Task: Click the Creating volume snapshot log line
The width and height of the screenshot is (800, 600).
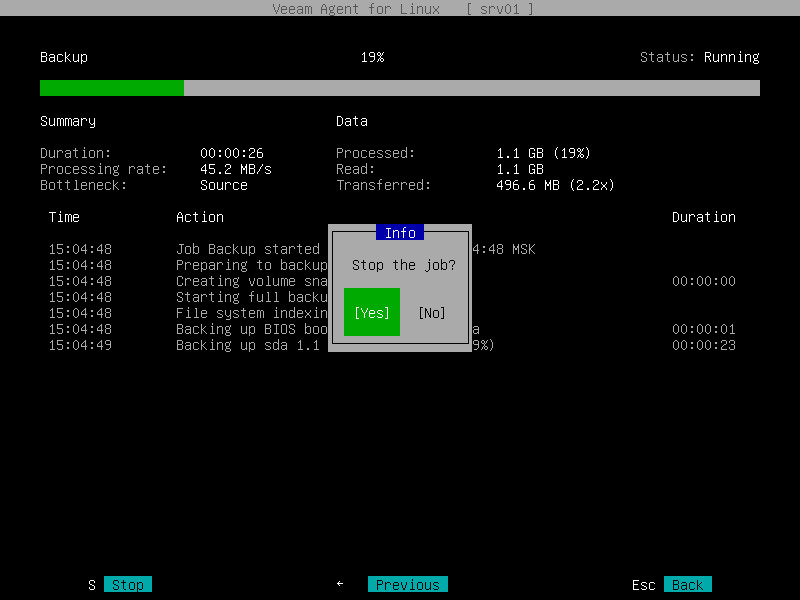Action: (245, 281)
